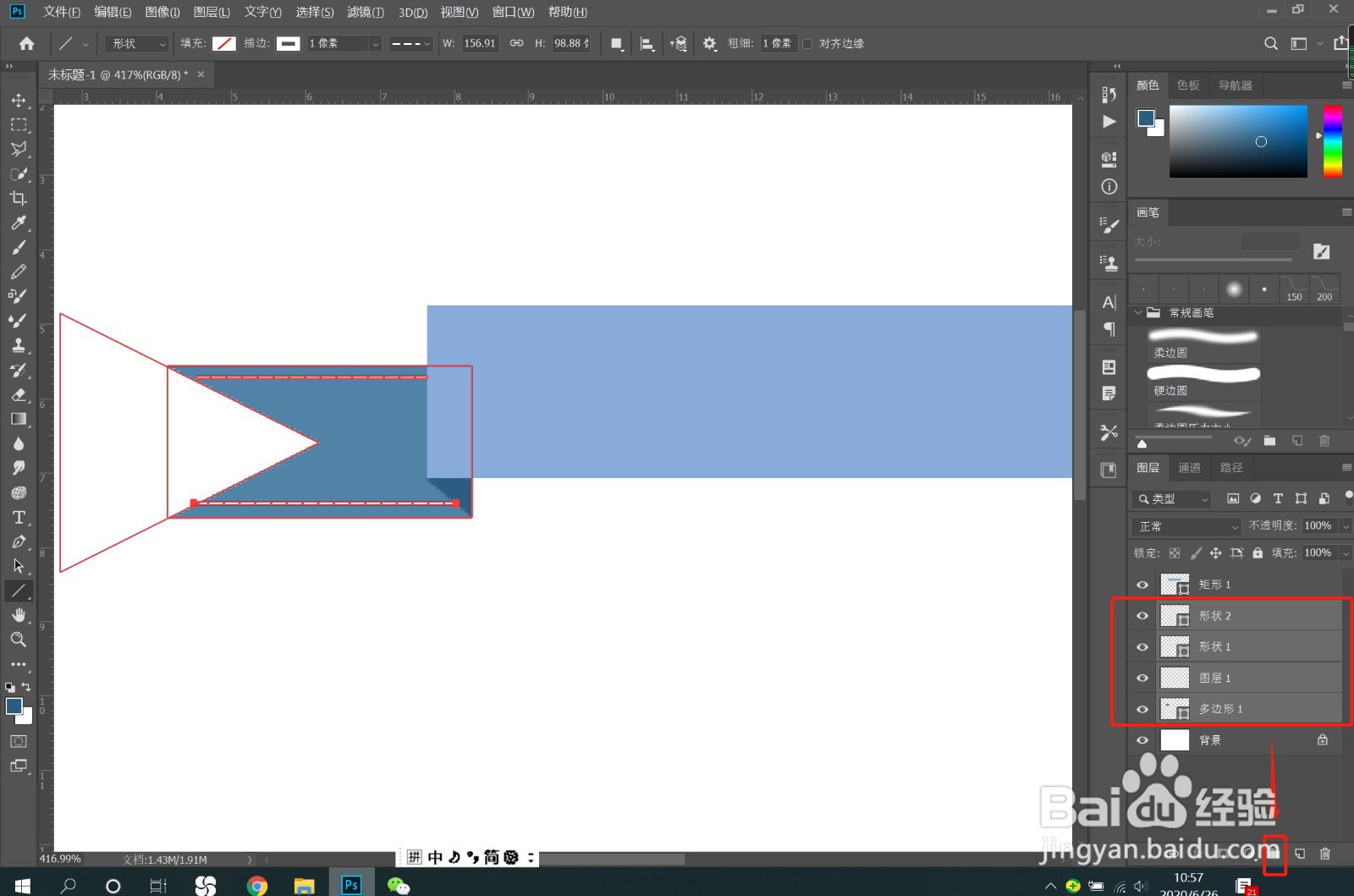Open the gear settings in options bar
Image resolution: width=1354 pixels, height=896 pixels.
pos(709,44)
